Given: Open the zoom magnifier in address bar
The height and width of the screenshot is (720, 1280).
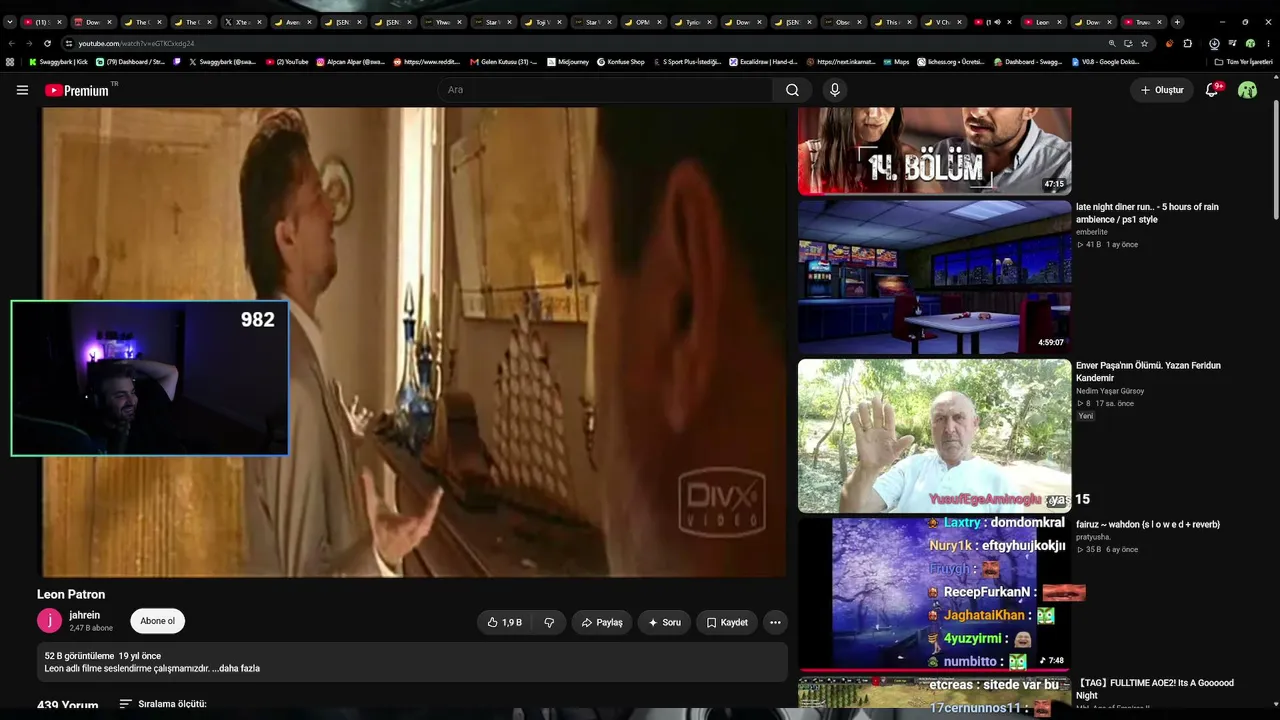Looking at the screenshot, I should click(x=1112, y=43).
